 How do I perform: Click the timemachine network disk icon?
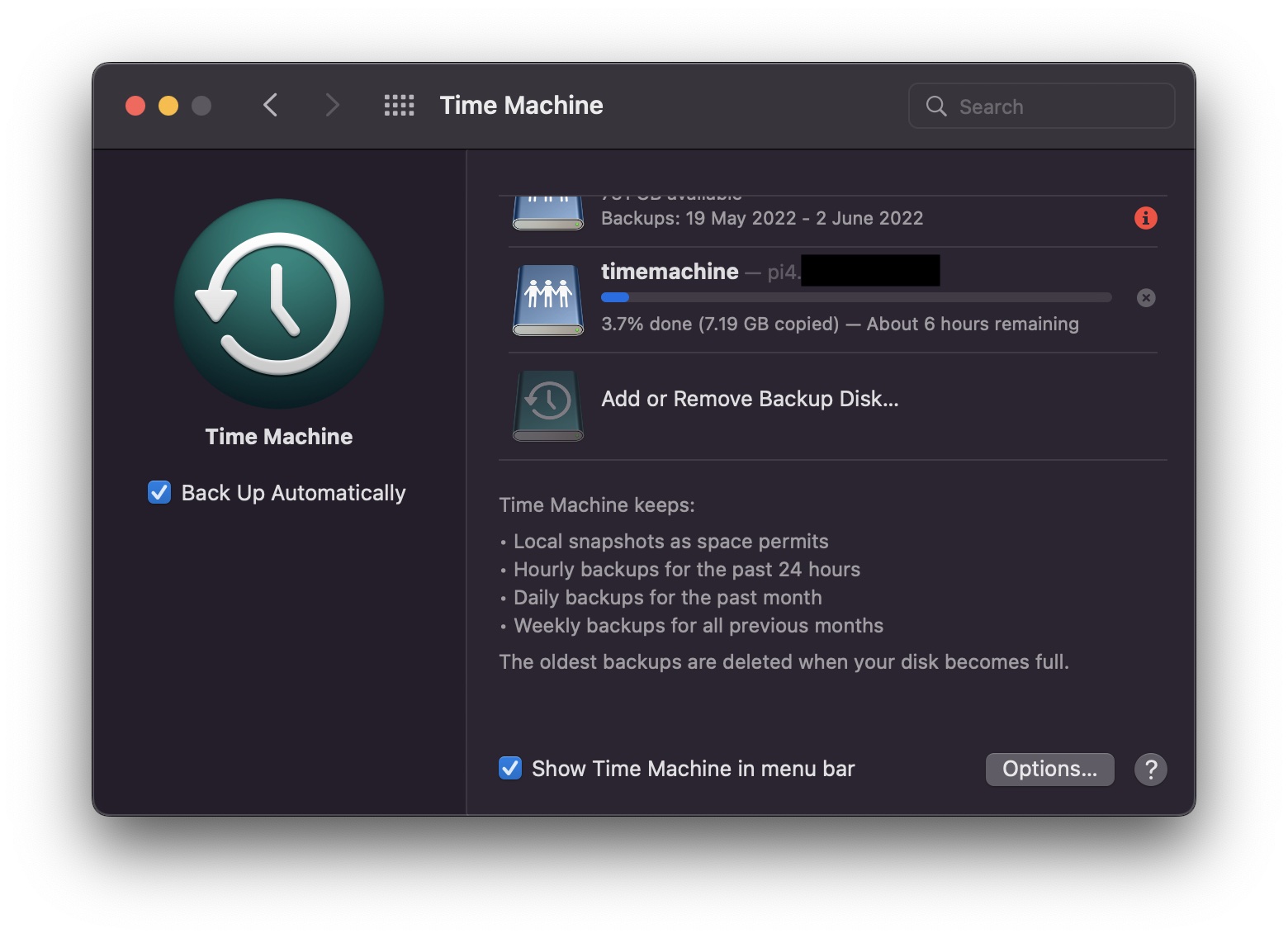(548, 300)
